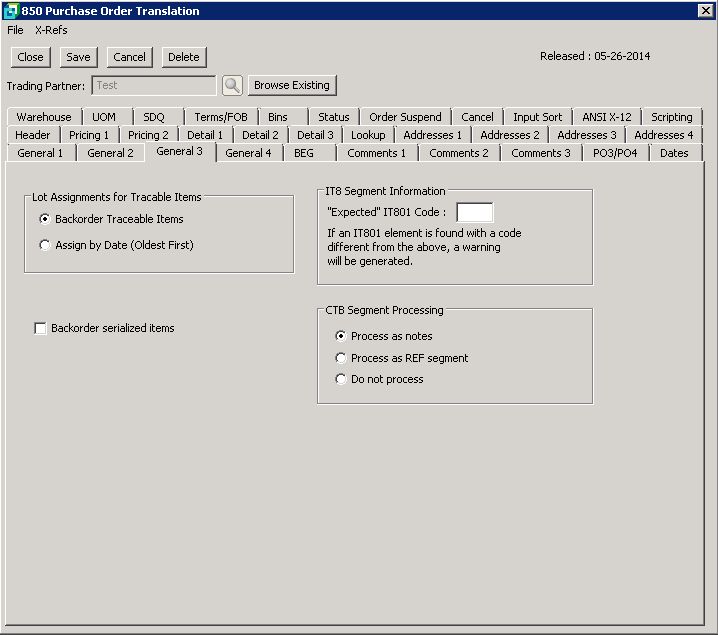The width and height of the screenshot is (718, 635).
Task: Open the Scripting tab
Action: [671, 117]
